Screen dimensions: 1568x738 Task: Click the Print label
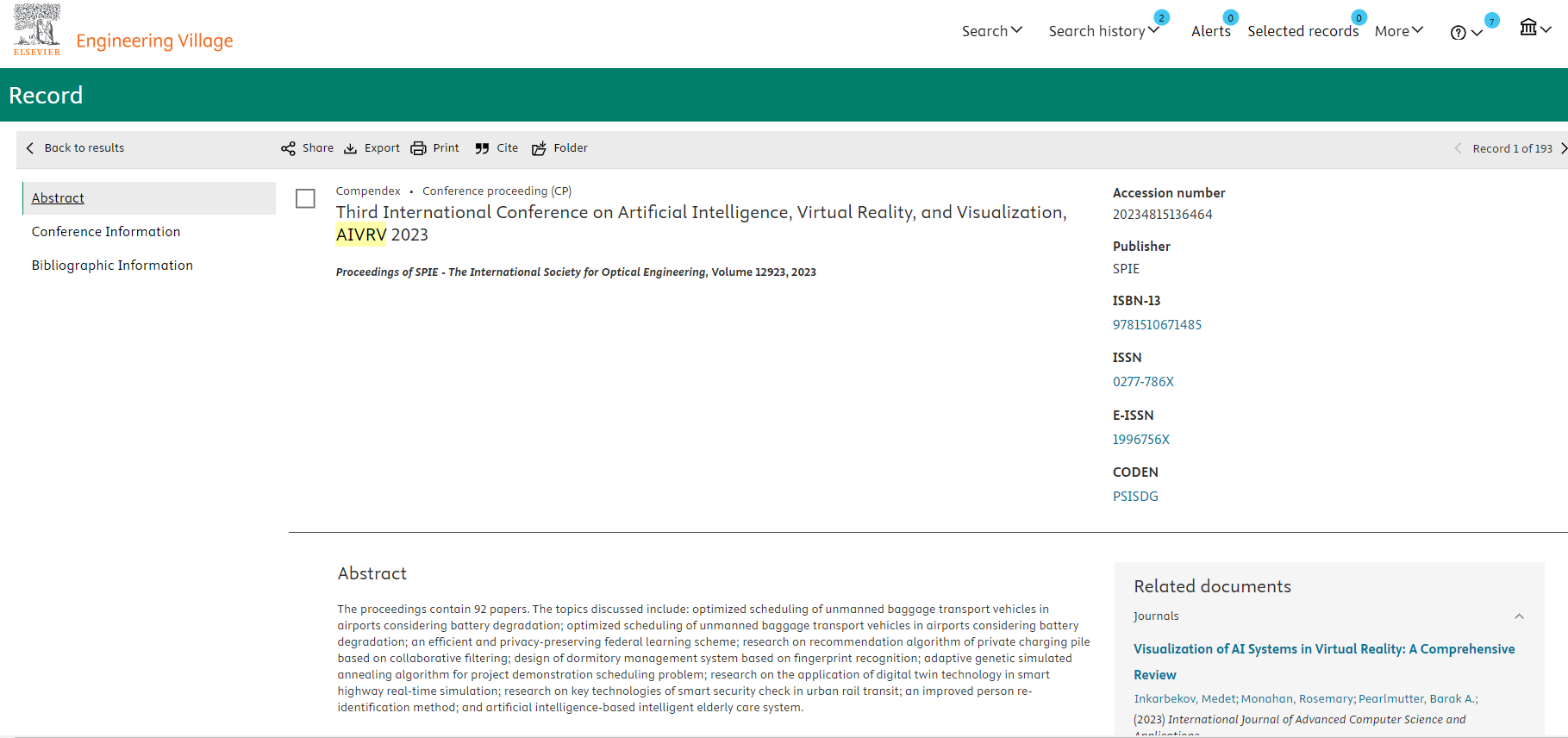tap(446, 148)
